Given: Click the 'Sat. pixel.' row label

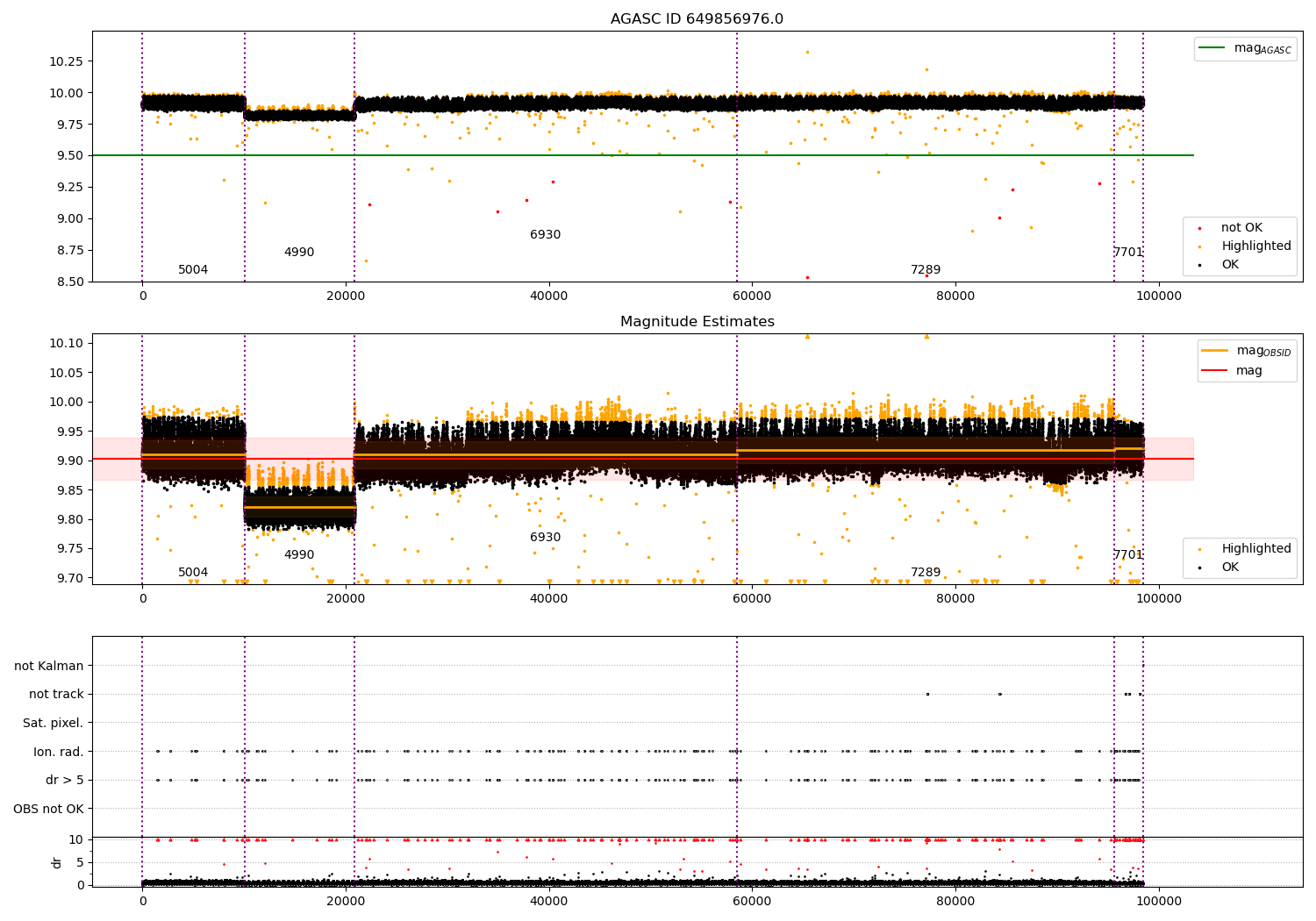Looking at the screenshot, I should point(53,724).
